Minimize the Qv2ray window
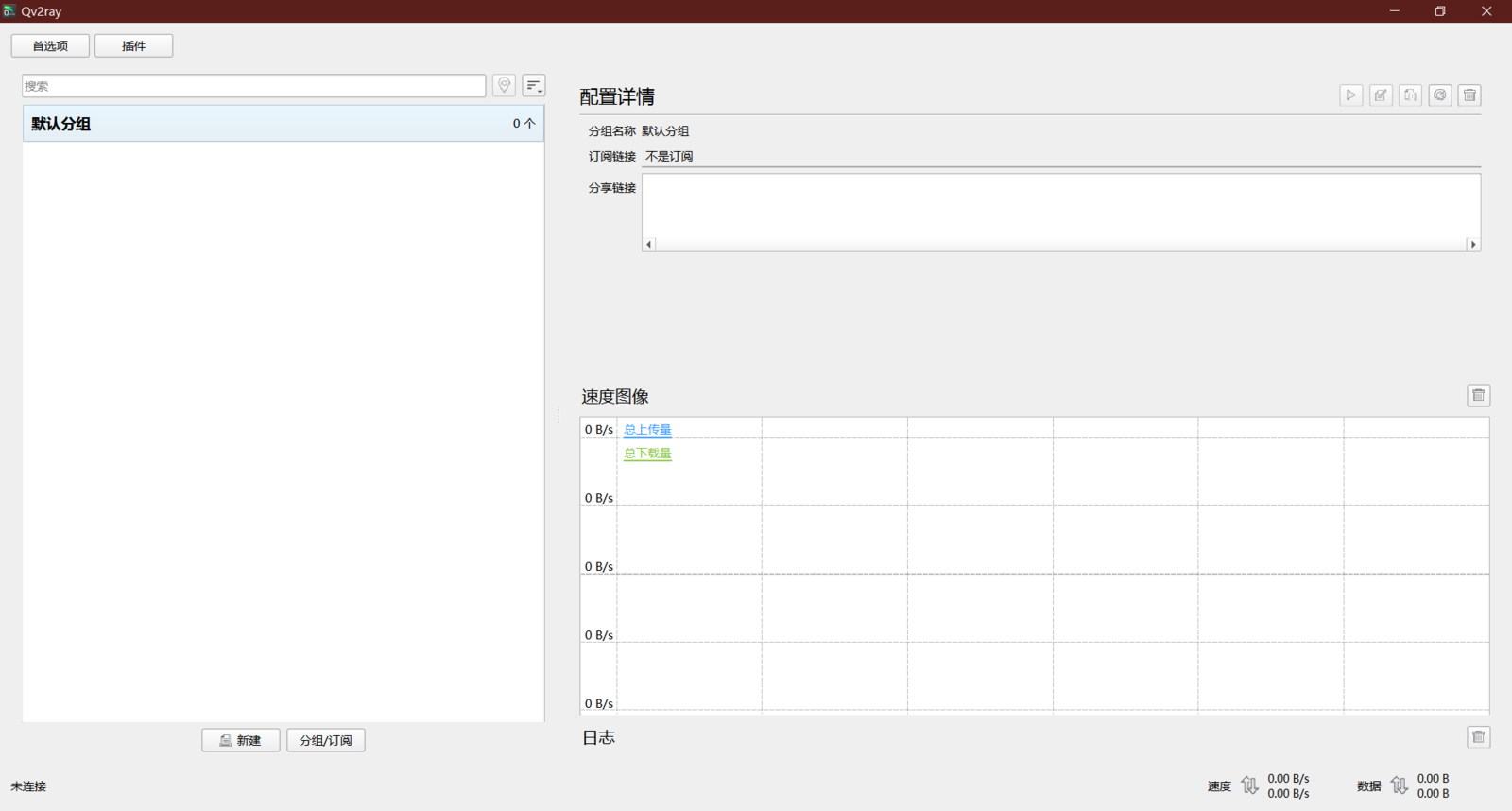This screenshot has width=1512, height=811. pos(1394,11)
